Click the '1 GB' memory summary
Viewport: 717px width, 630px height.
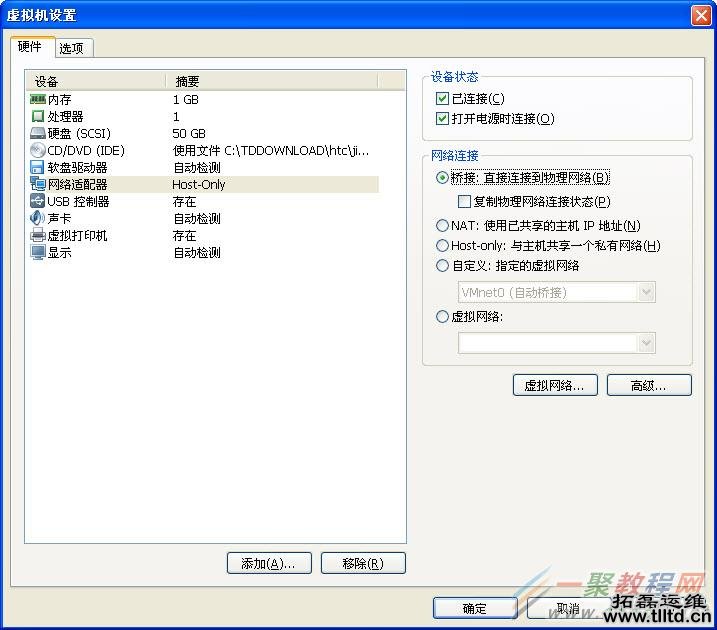pyautogui.click(x=186, y=99)
